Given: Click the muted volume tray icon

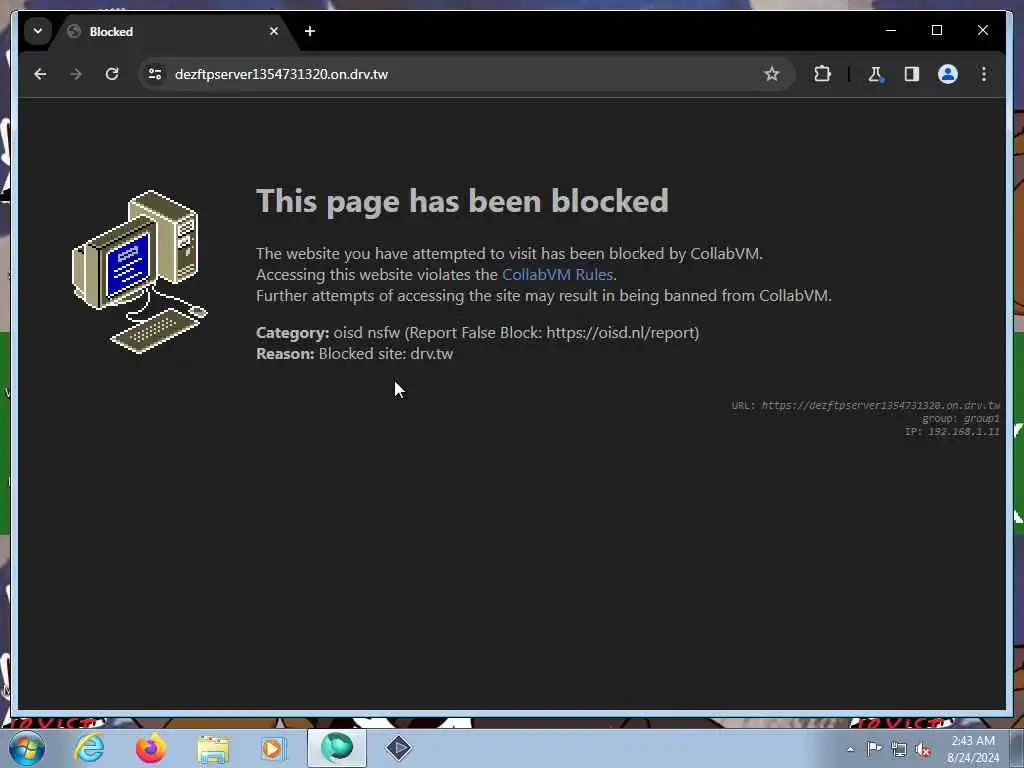Looking at the screenshot, I should click(923, 749).
